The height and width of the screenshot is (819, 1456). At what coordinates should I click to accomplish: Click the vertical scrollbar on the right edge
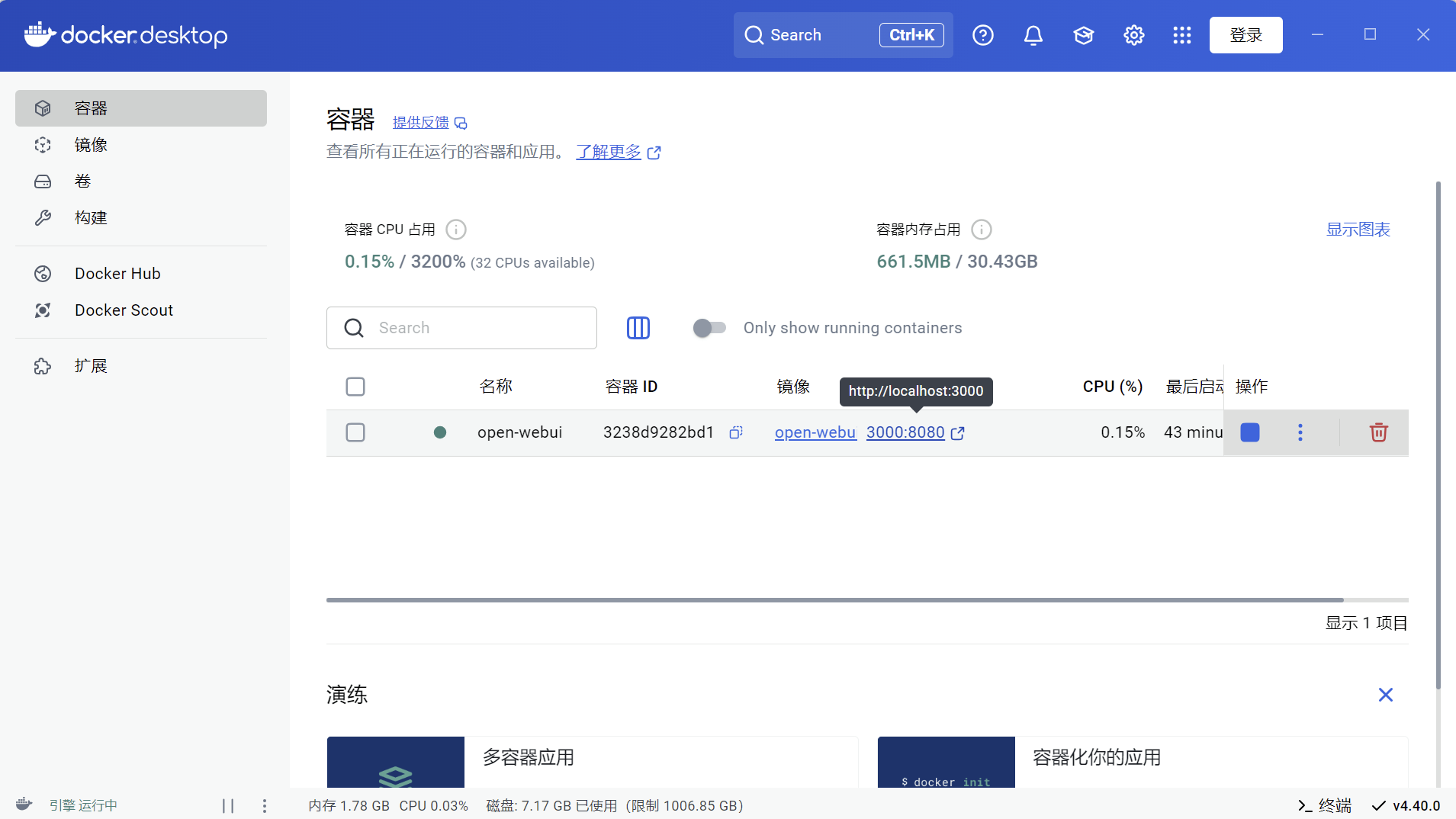(1438, 435)
